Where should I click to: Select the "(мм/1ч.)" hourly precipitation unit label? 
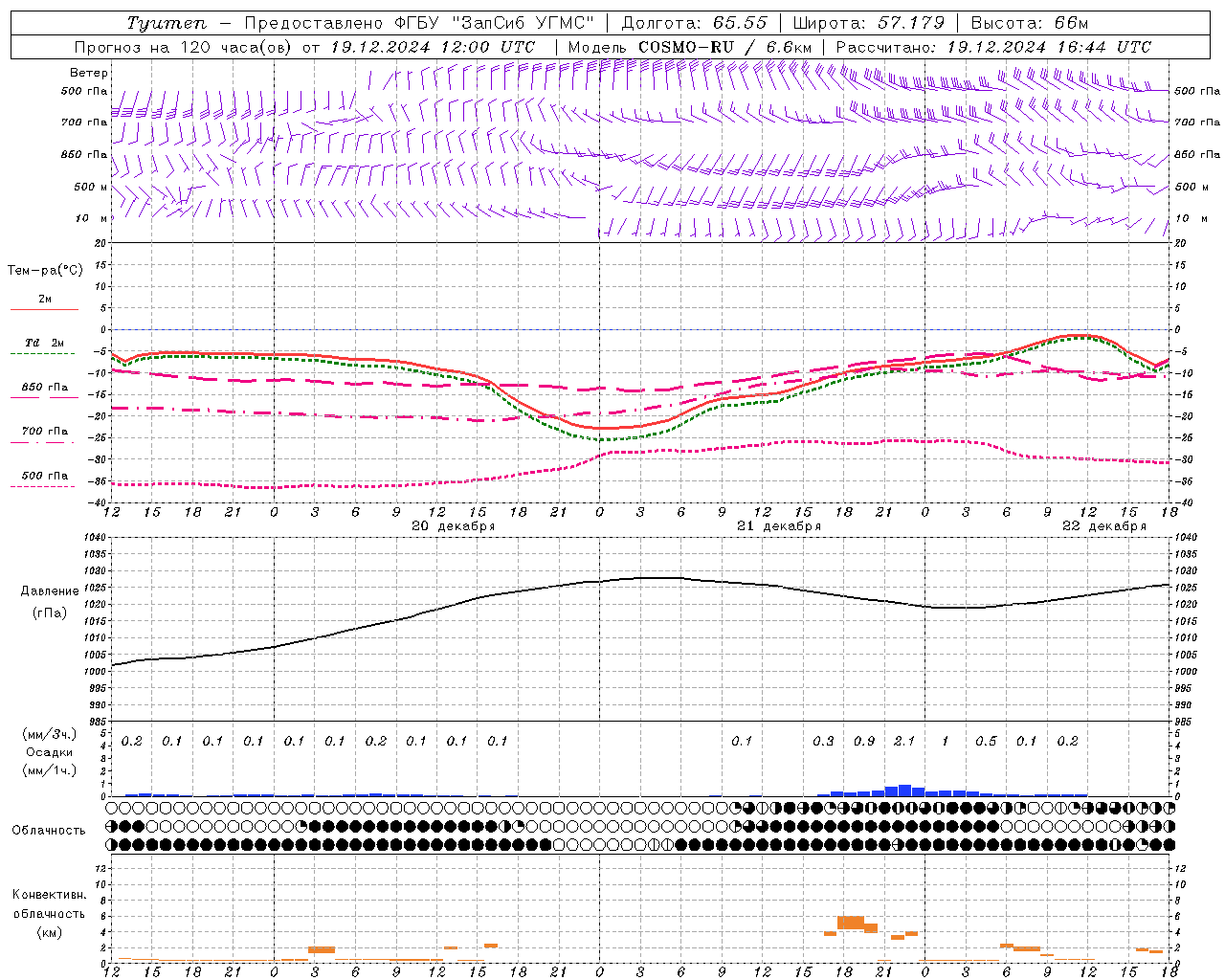49,770
